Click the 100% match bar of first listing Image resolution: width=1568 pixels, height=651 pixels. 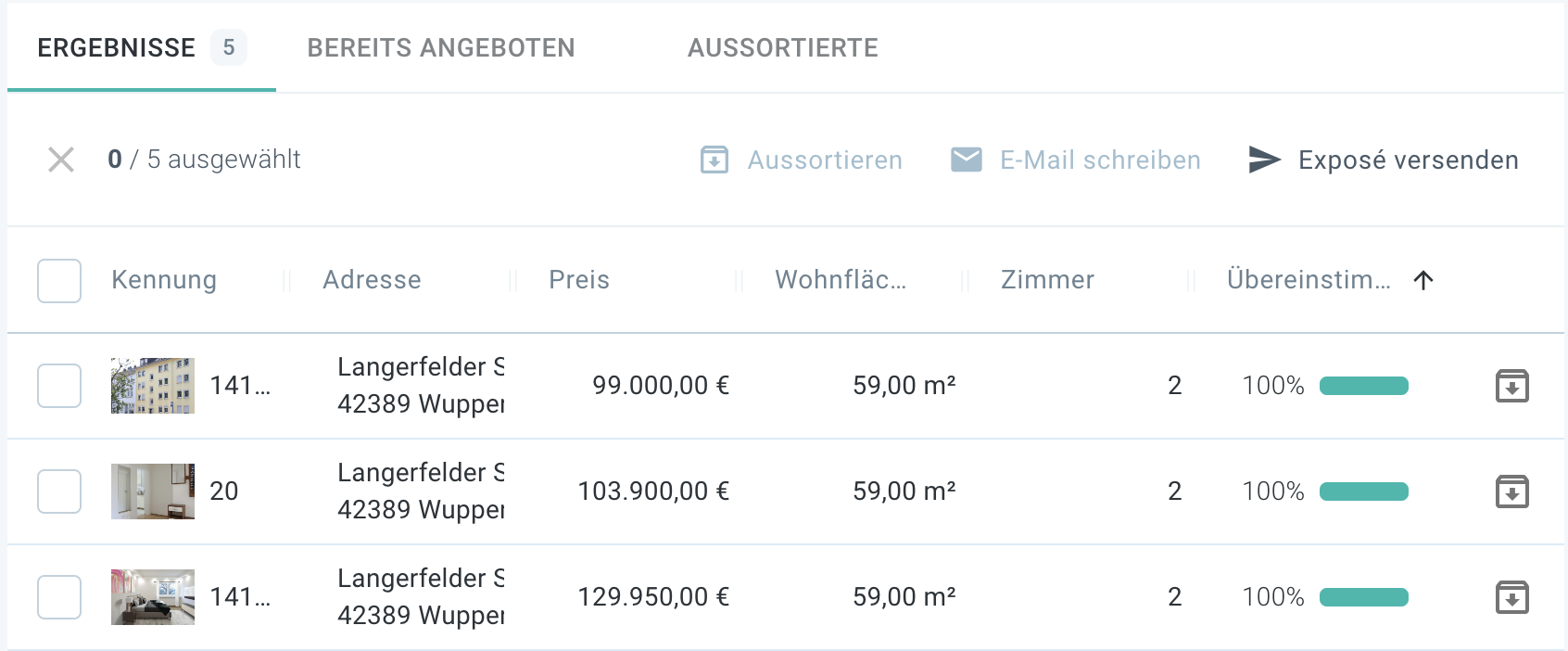[x=1363, y=386]
